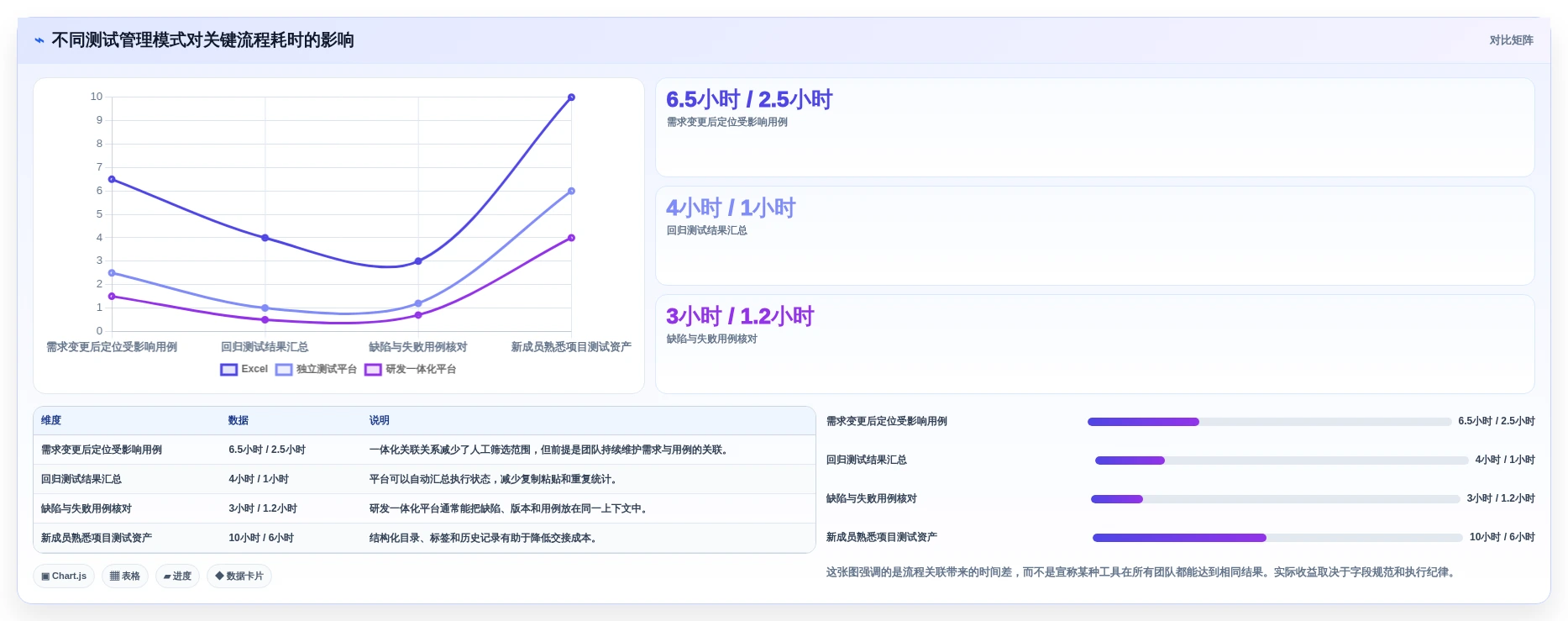
Task: Click the Chart.js tag chip
Action: (64, 576)
